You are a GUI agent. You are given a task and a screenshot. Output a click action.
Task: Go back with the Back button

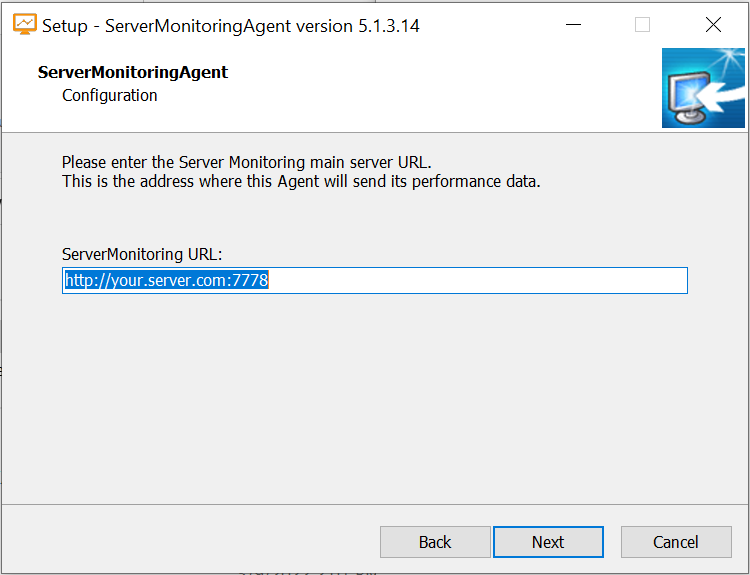tap(435, 542)
